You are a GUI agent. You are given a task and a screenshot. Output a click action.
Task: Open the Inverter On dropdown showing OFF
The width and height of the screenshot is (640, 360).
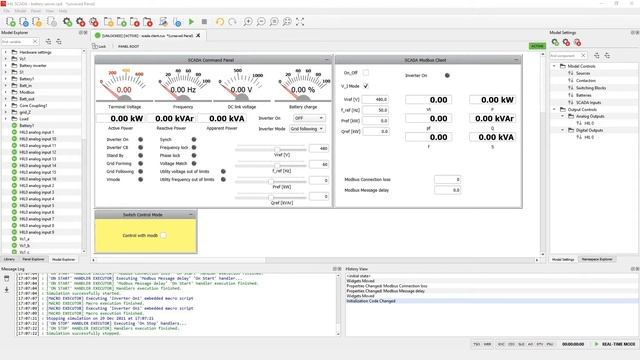[x=309, y=118]
